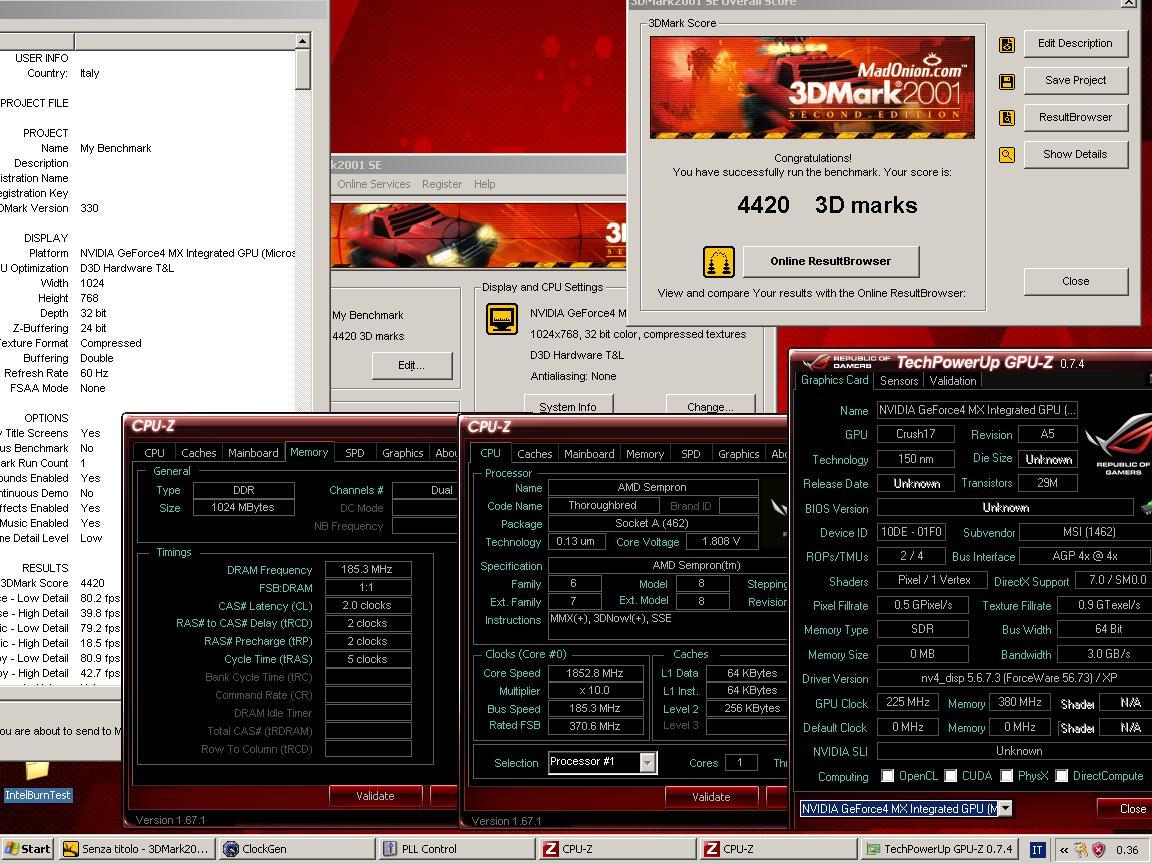This screenshot has width=1152, height=864.
Task: Open Mainboard tab in left CPU-Z window
Action: tap(253, 453)
